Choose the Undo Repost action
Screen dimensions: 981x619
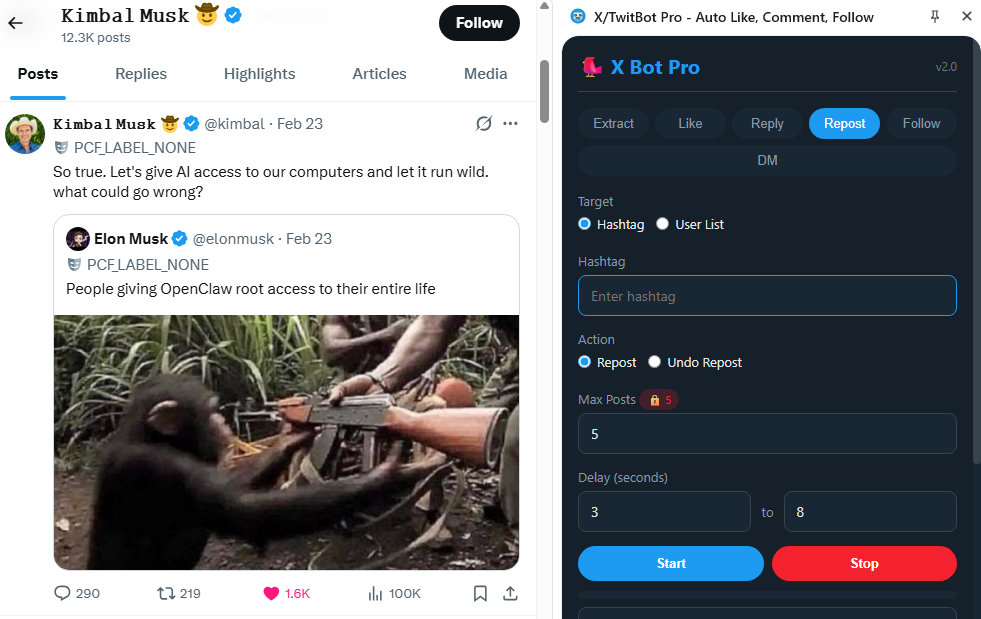[655, 362]
